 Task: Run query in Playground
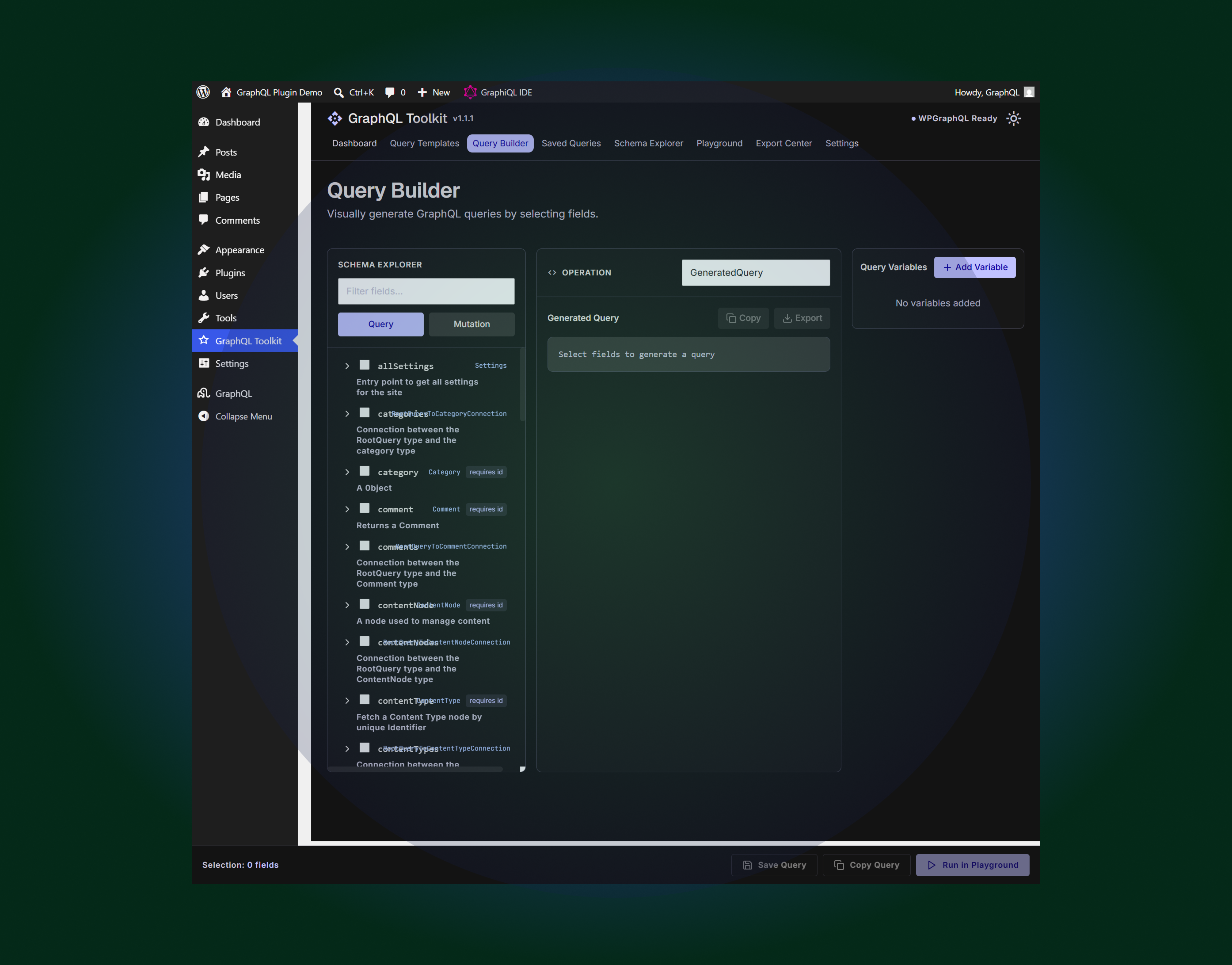(972, 865)
